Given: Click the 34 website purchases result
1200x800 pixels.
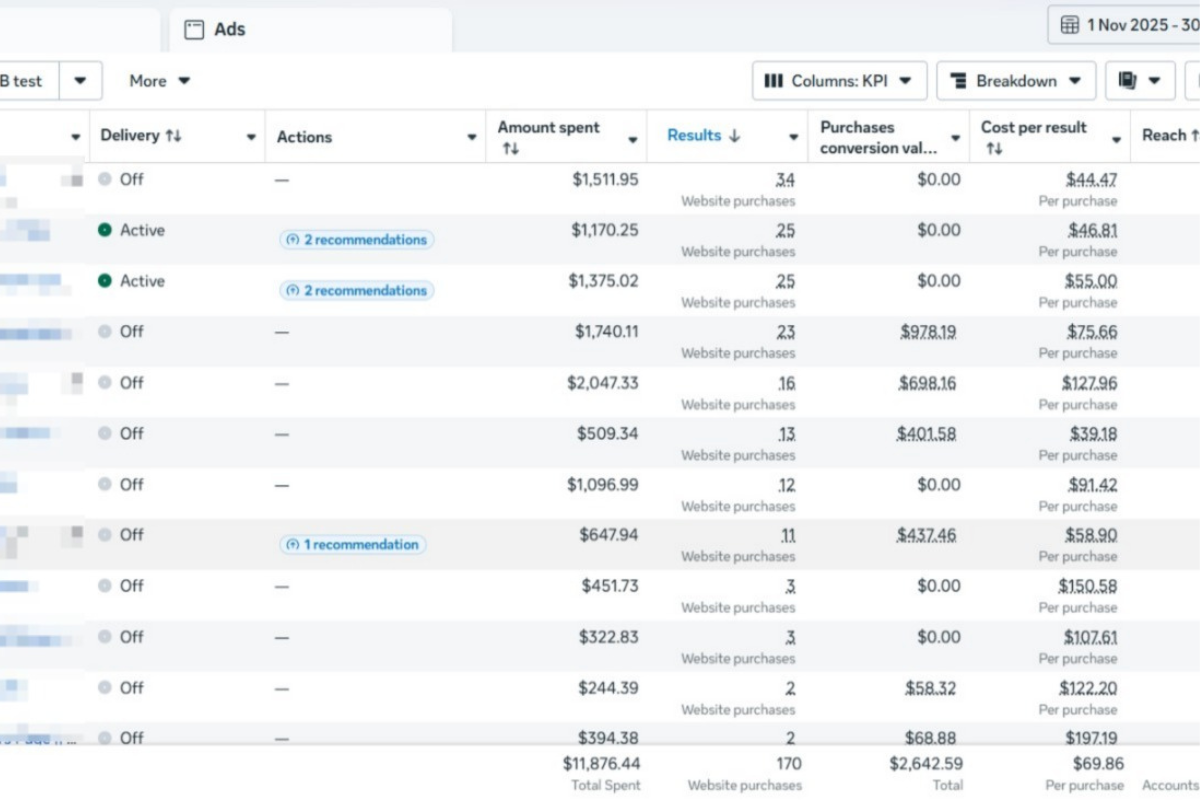Looking at the screenshot, I should pyautogui.click(x=785, y=180).
